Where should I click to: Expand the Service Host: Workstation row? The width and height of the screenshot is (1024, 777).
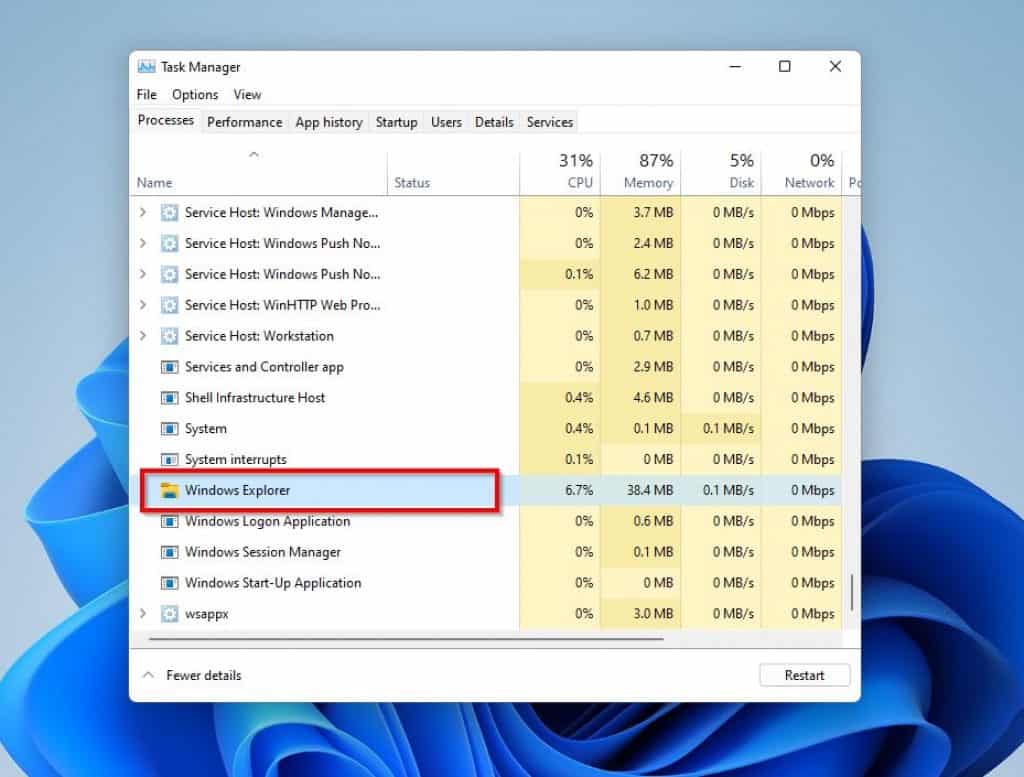[142, 336]
